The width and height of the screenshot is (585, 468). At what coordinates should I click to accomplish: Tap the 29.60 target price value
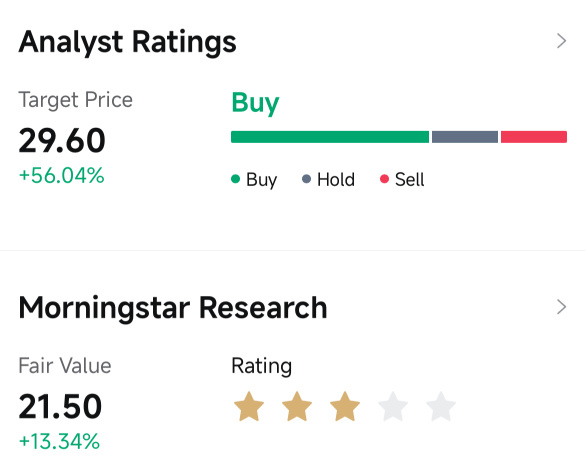(x=62, y=141)
